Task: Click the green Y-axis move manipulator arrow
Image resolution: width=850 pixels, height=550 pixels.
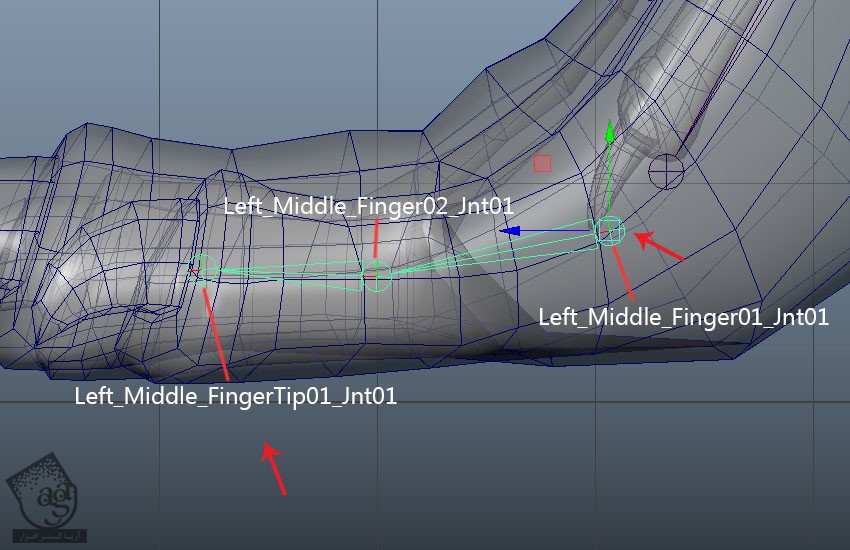Action: coord(609,132)
